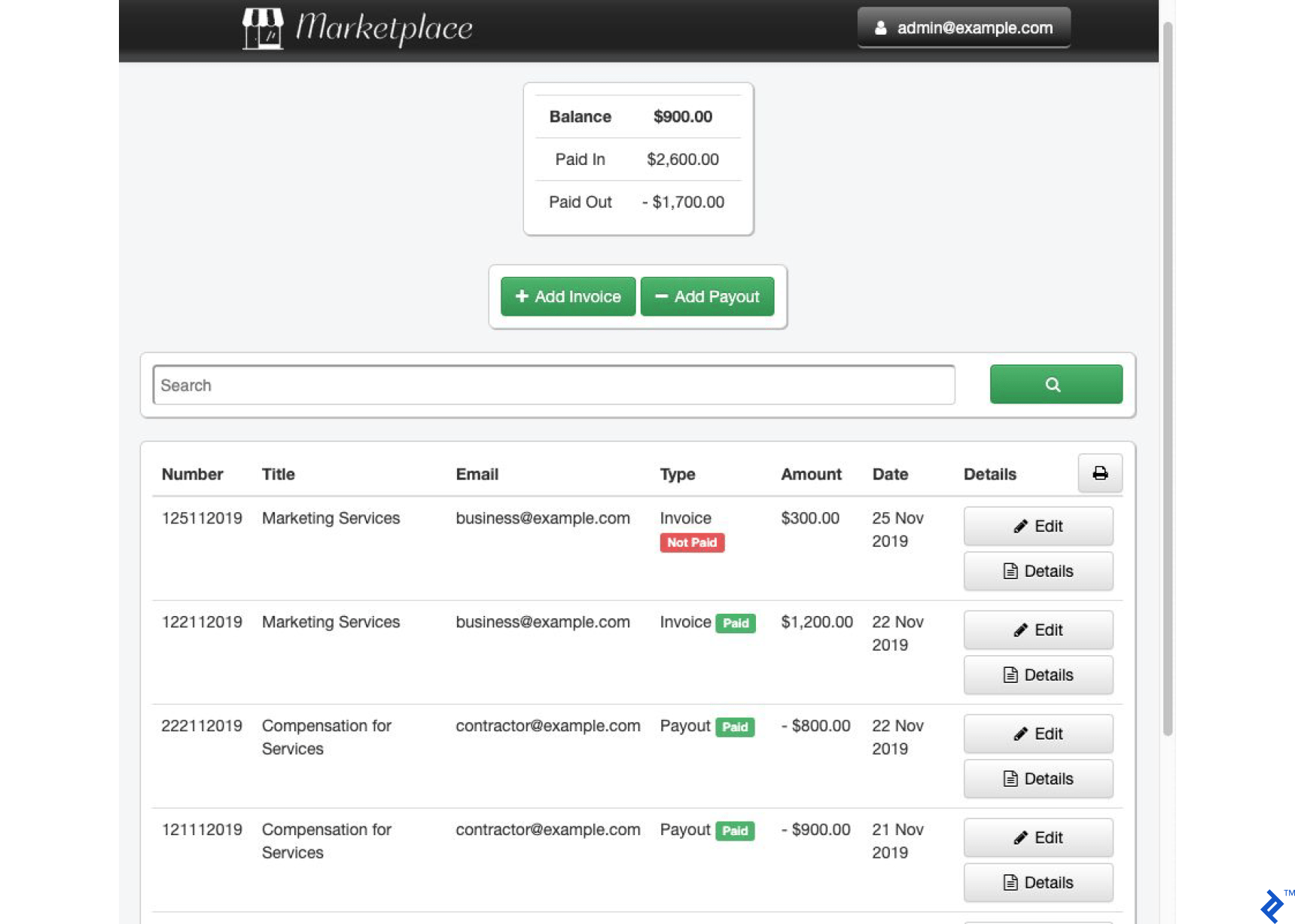
Task: Edit the $1,200.00 Marketing Services invoice
Action: click(x=1038, y=630)
